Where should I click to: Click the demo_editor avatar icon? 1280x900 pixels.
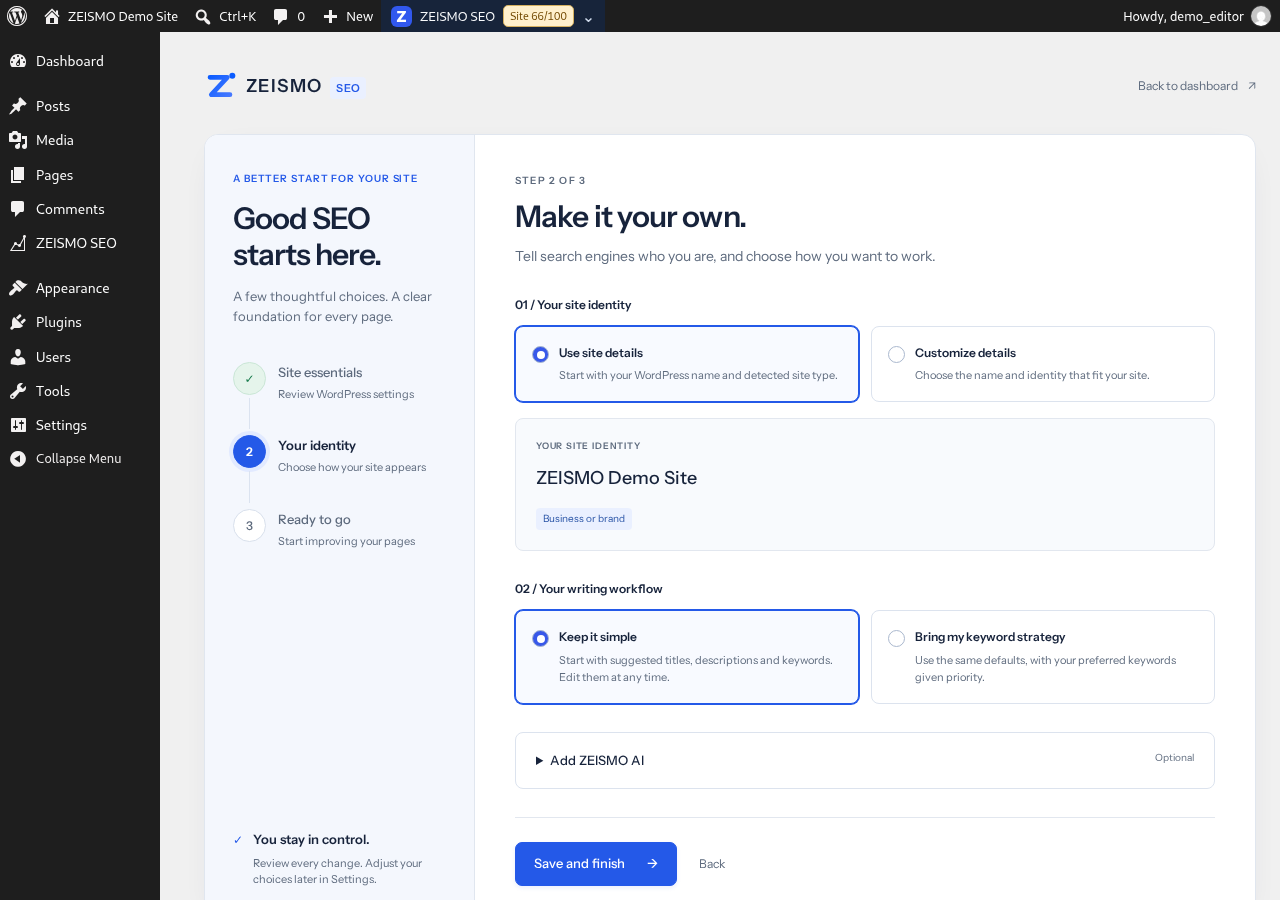[1261, 16]
